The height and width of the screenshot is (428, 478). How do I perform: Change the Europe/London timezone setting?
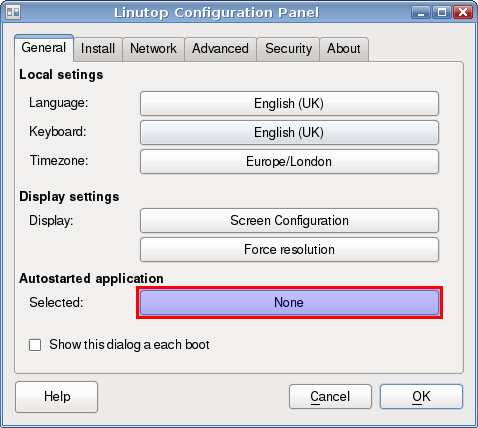289,162
